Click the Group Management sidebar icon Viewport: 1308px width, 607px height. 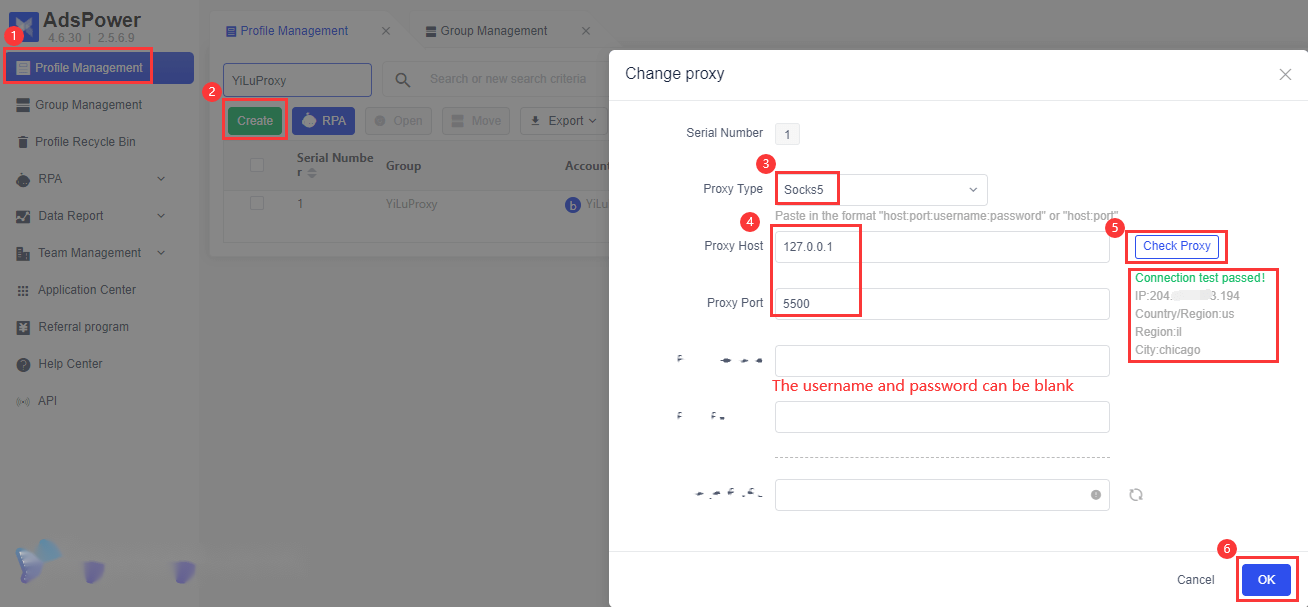(x=23, y=105)
